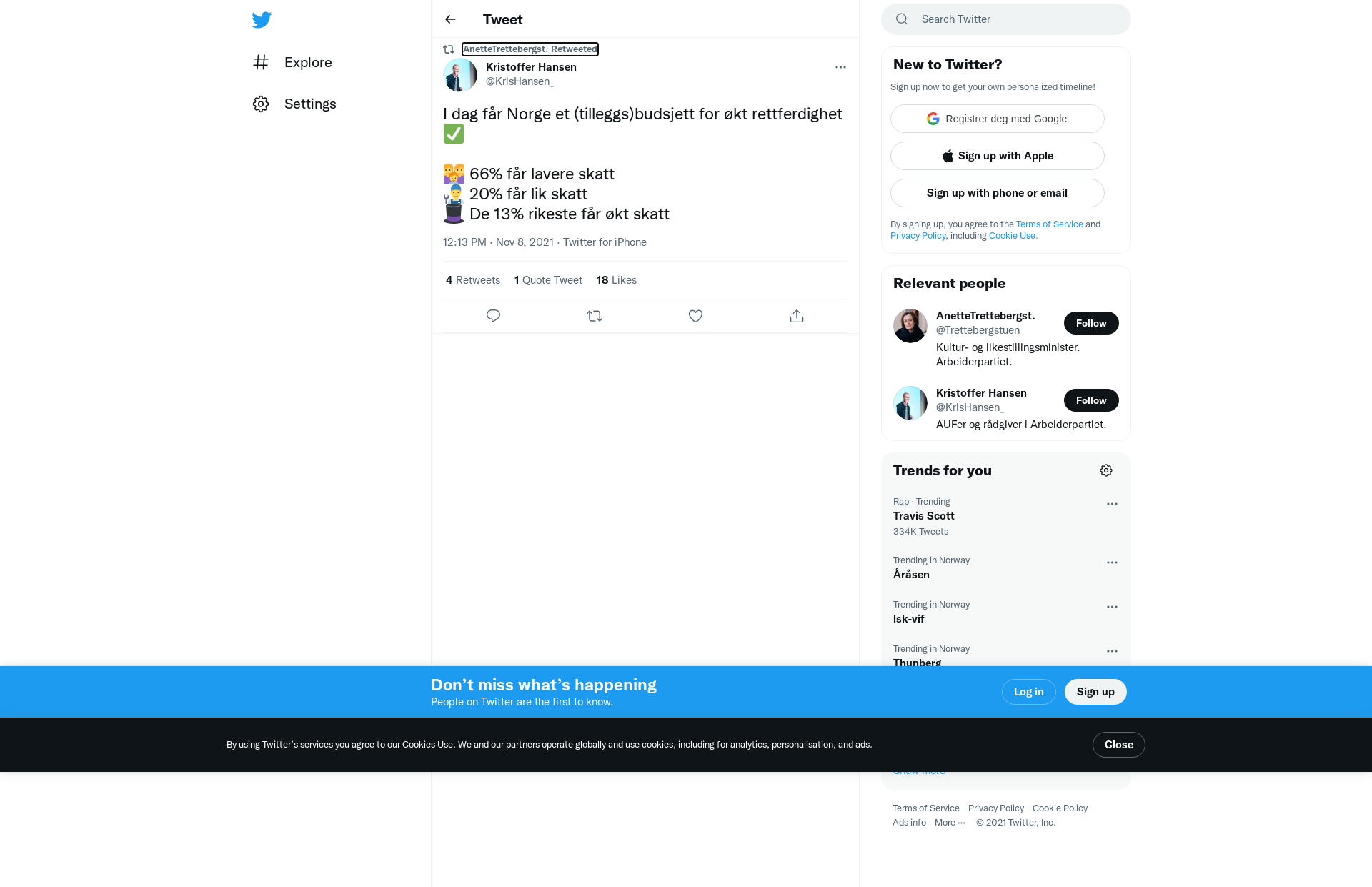This screenshot has width=1372, height=887.
Task: Open the Explore hashtag page
Action: pos(292,62)
